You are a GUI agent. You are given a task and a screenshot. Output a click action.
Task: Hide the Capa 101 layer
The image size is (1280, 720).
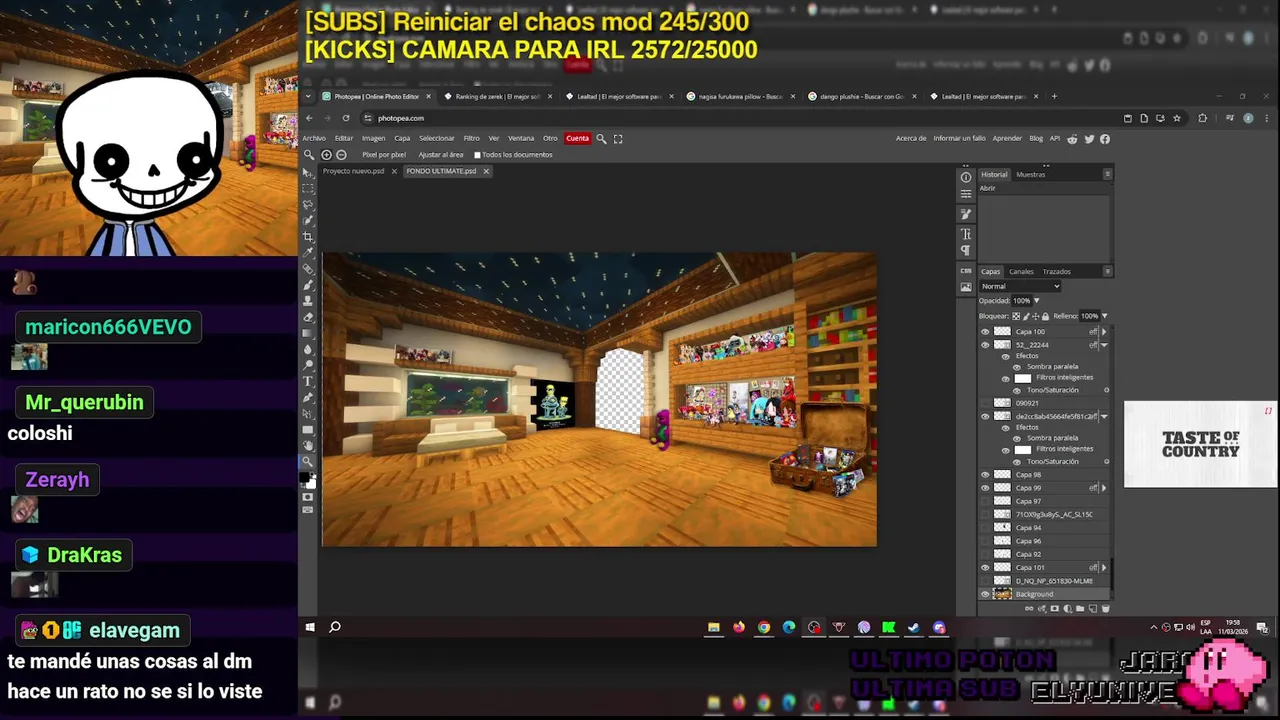[985, 568]
